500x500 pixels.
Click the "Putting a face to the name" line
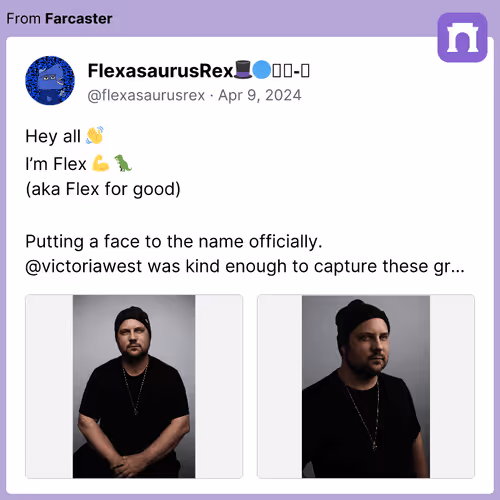[x=174, y=241]
